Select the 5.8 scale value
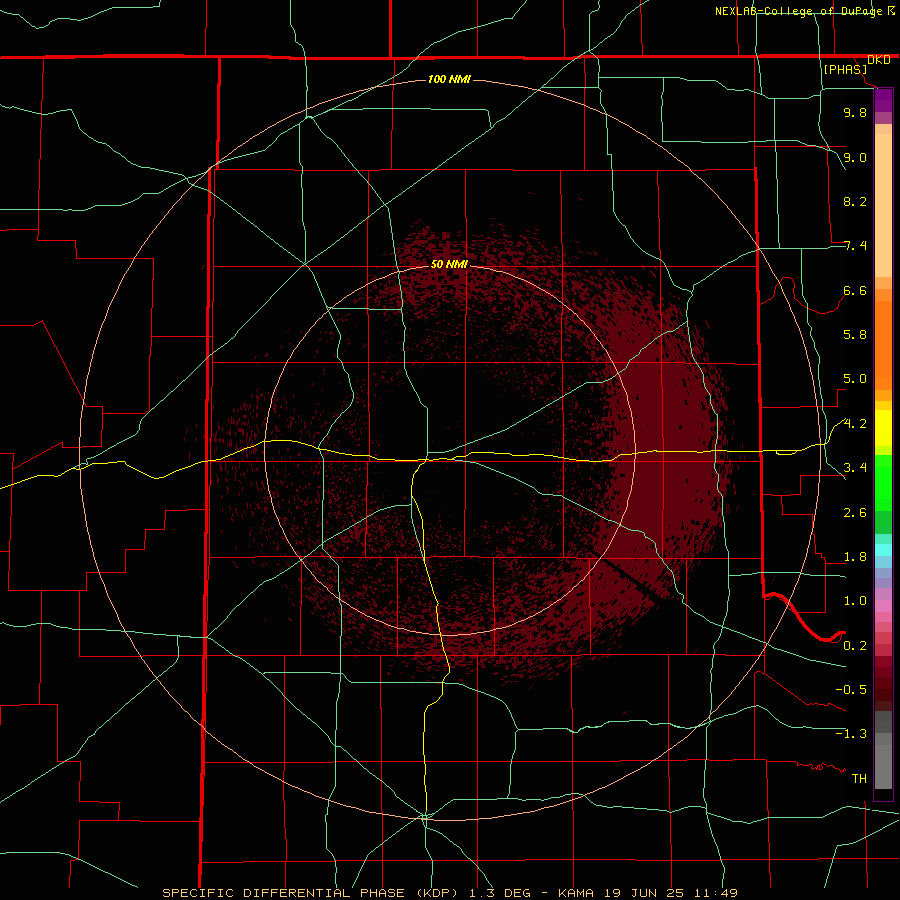900x900 pixels. click(855, 334)
